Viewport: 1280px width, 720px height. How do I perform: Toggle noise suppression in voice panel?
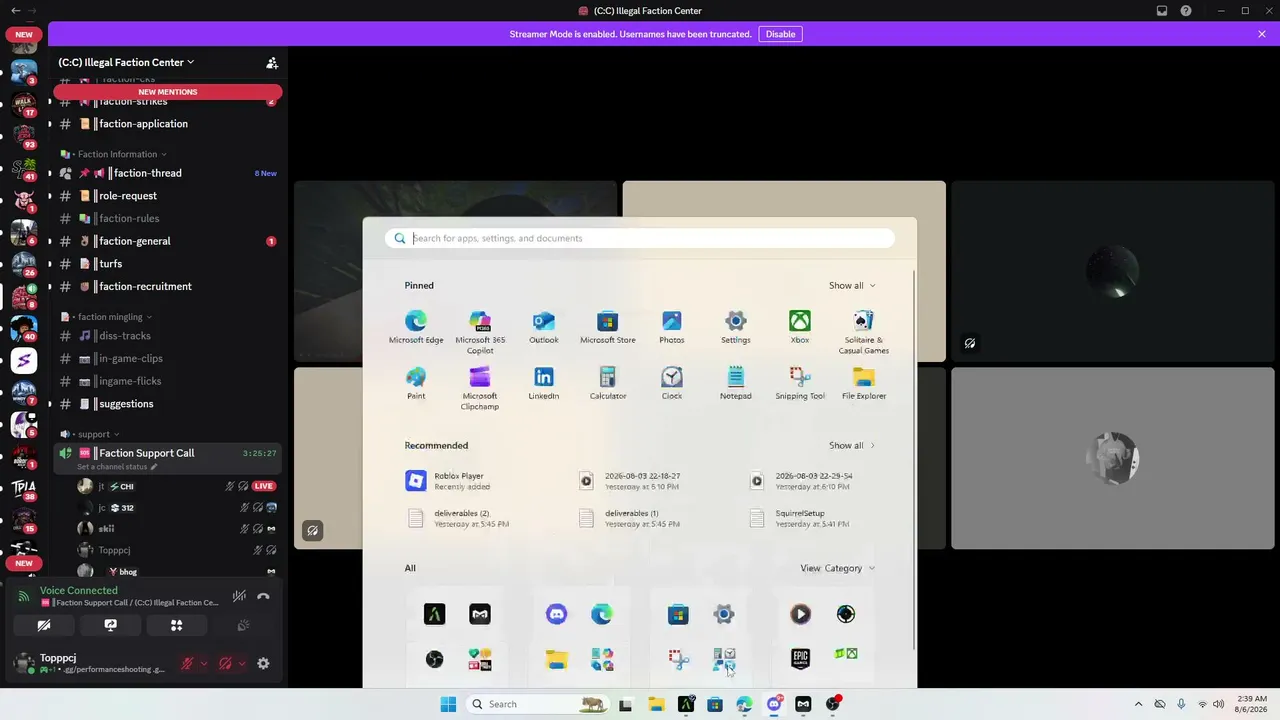(239, 596)
